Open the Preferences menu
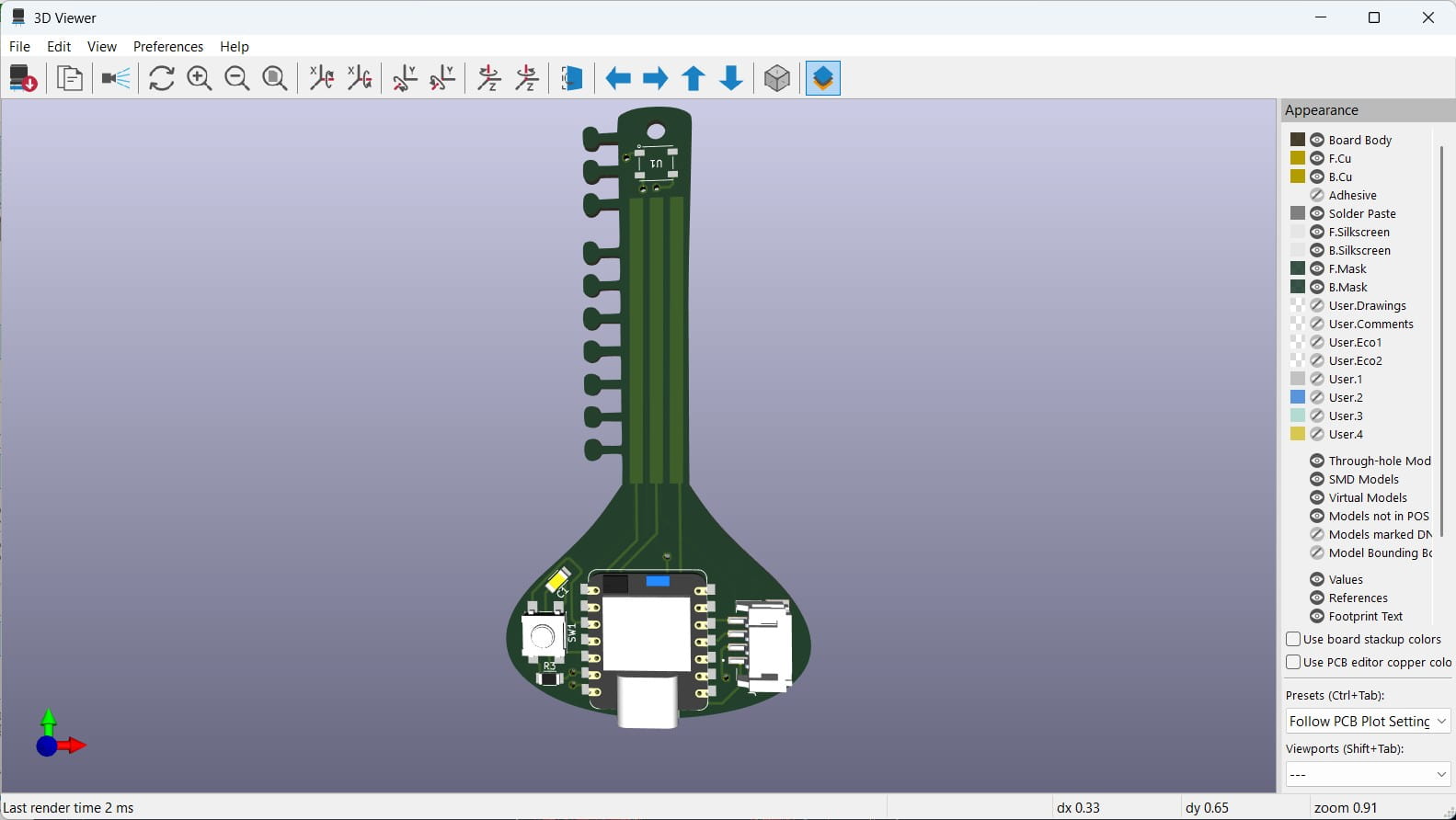1456x820 pixels. click(167, 46)
